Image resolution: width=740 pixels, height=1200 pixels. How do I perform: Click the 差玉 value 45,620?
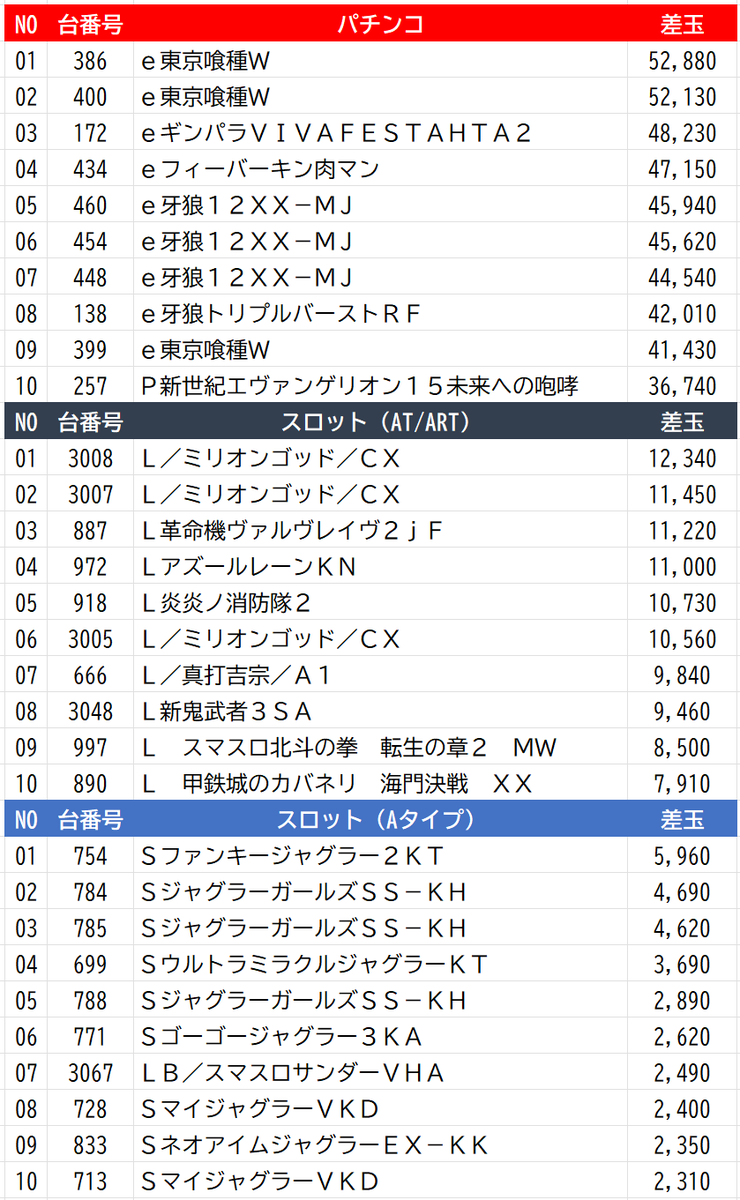click(683, 241)
